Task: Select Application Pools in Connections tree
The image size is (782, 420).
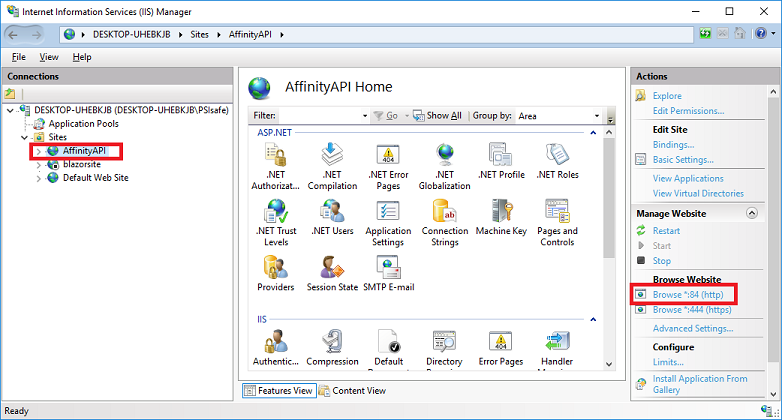Action: pos(83,124)
